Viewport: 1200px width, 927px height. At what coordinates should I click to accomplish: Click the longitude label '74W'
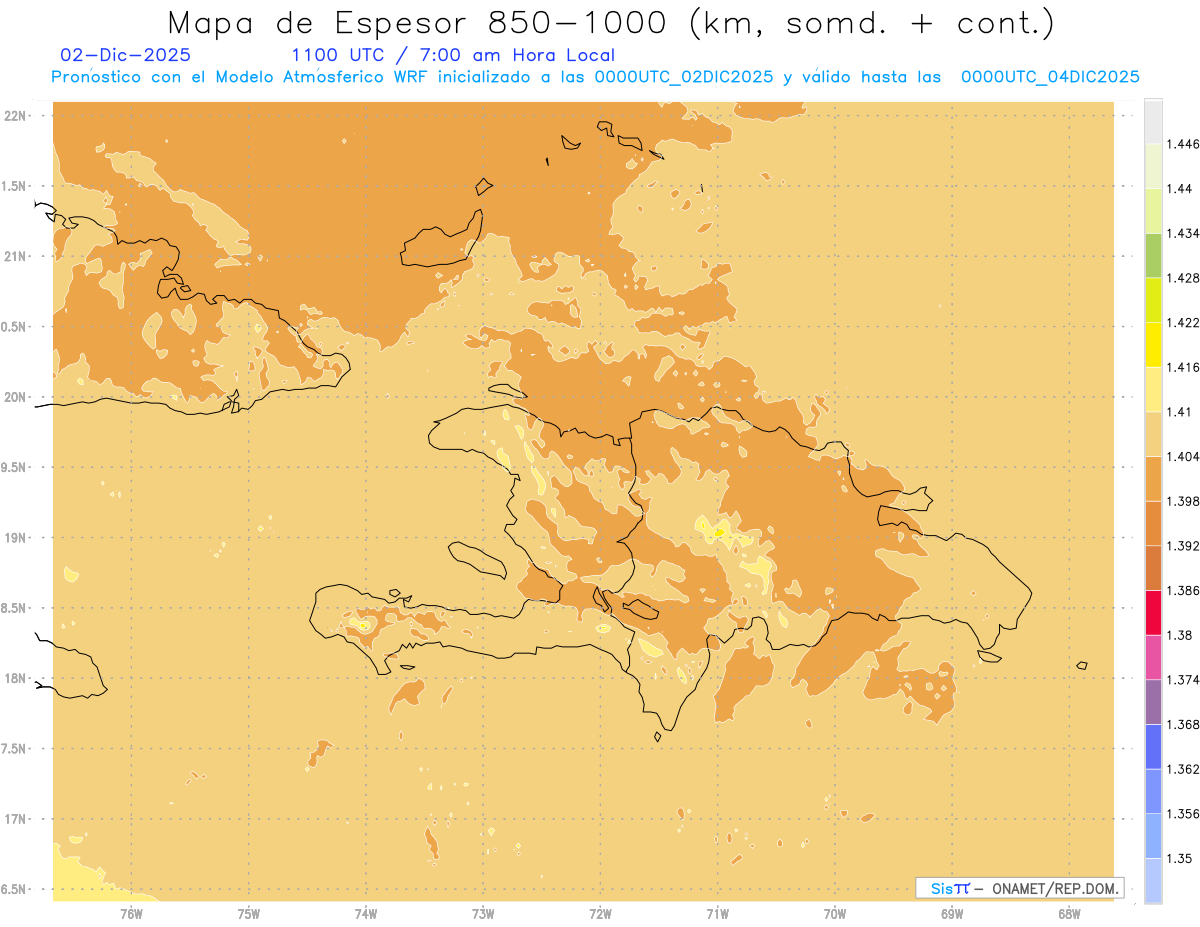click(x=366, y=914)
